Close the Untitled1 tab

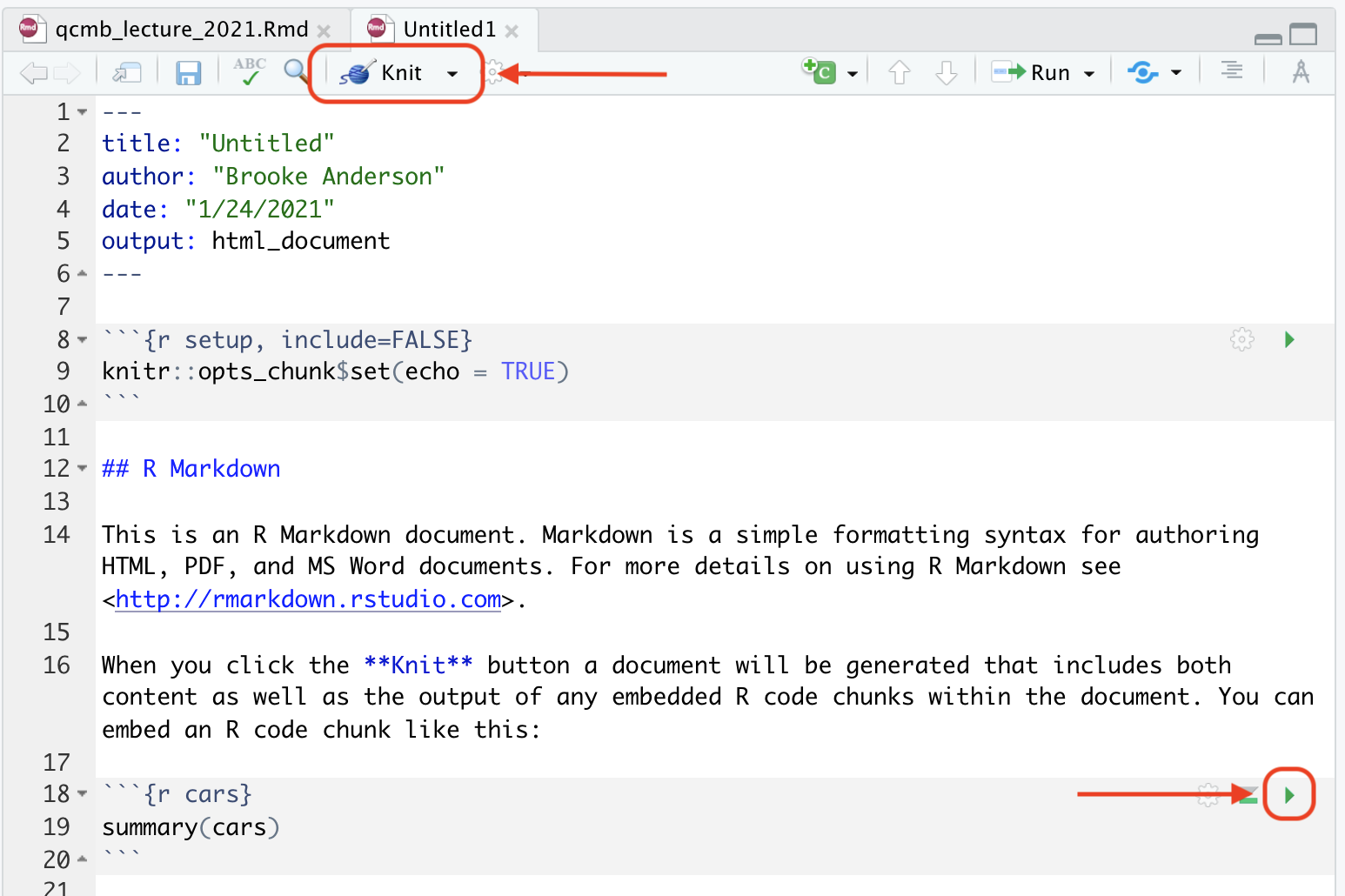[512, 31]
